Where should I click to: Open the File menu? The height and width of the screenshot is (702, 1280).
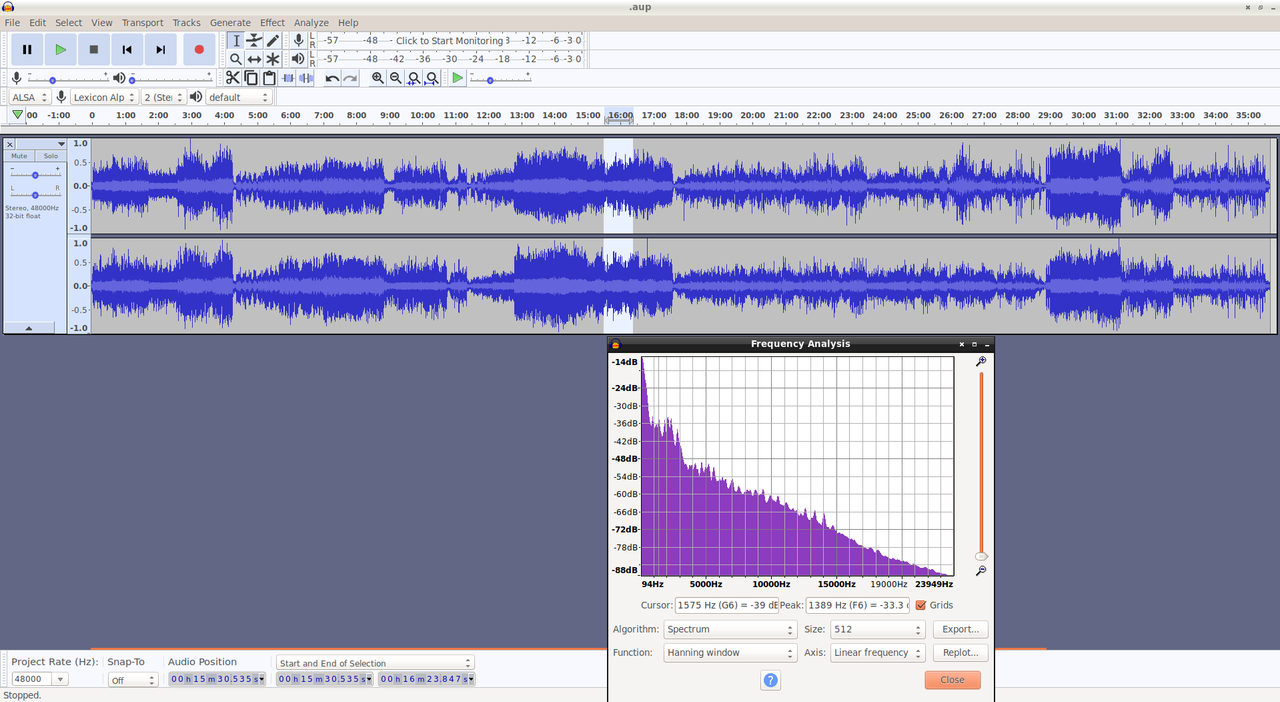[12, 22]
